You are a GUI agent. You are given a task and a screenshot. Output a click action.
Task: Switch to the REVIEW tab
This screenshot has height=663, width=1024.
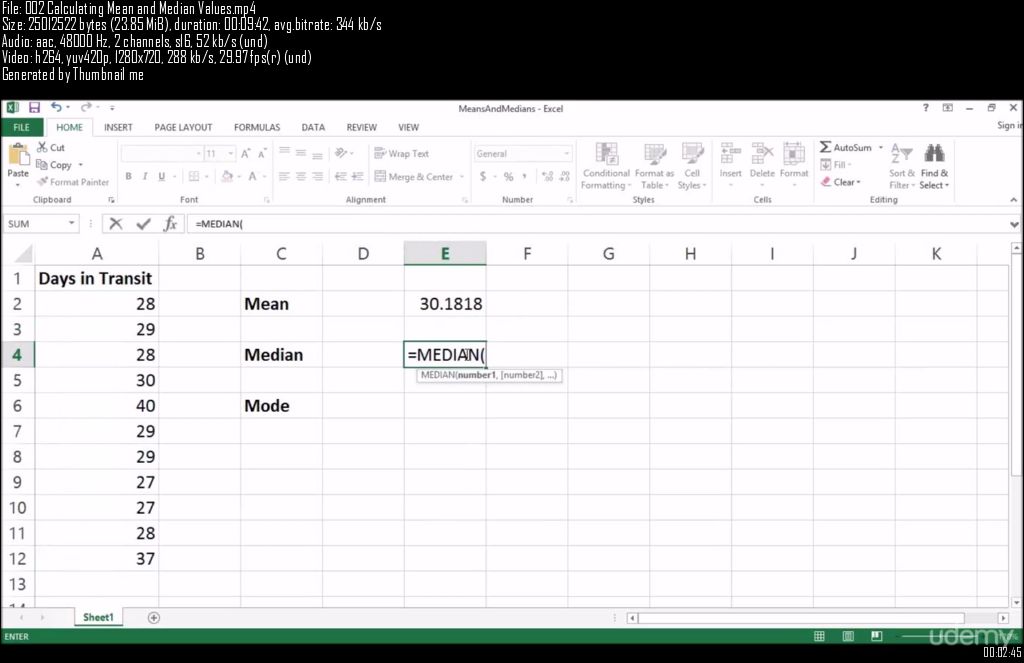coord(361,127)
